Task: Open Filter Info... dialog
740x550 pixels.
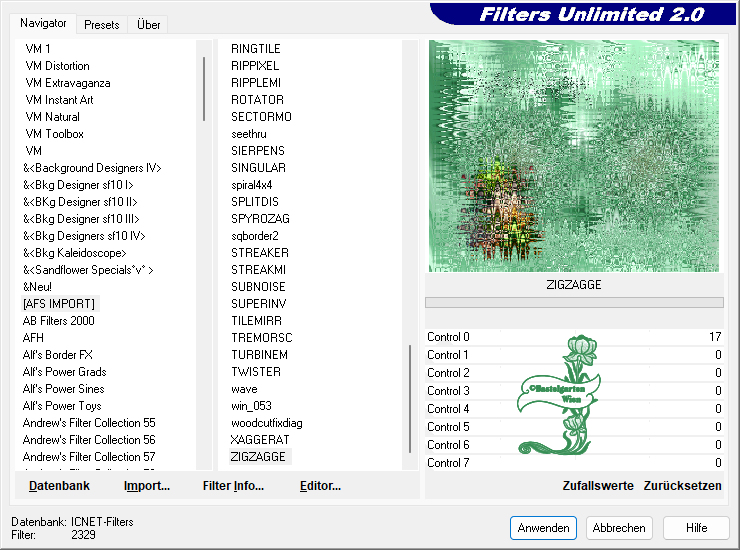Action: pyautogui.click(x=233, y=486)
